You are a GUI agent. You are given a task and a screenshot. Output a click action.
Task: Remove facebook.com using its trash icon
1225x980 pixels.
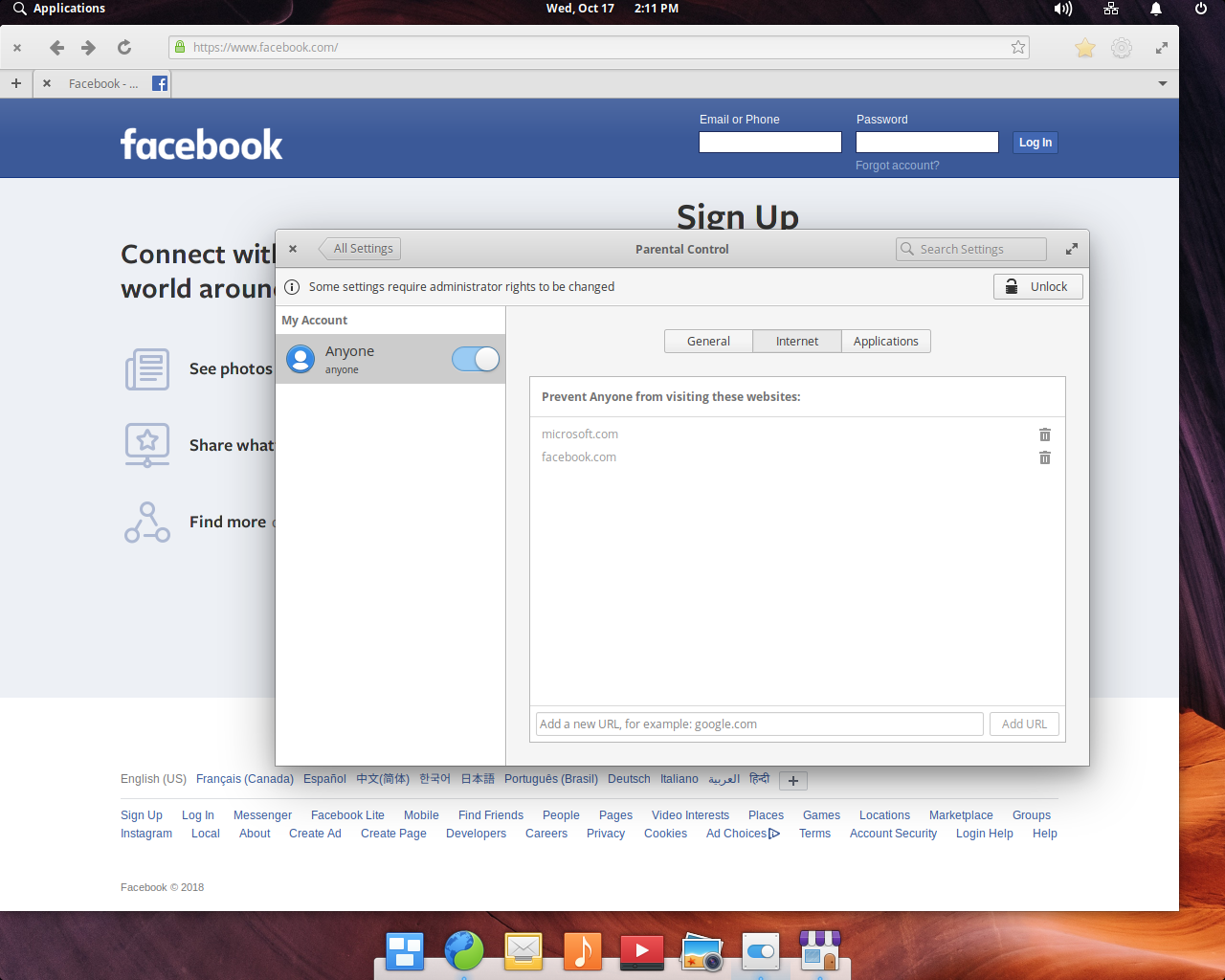click(1045, 457)
